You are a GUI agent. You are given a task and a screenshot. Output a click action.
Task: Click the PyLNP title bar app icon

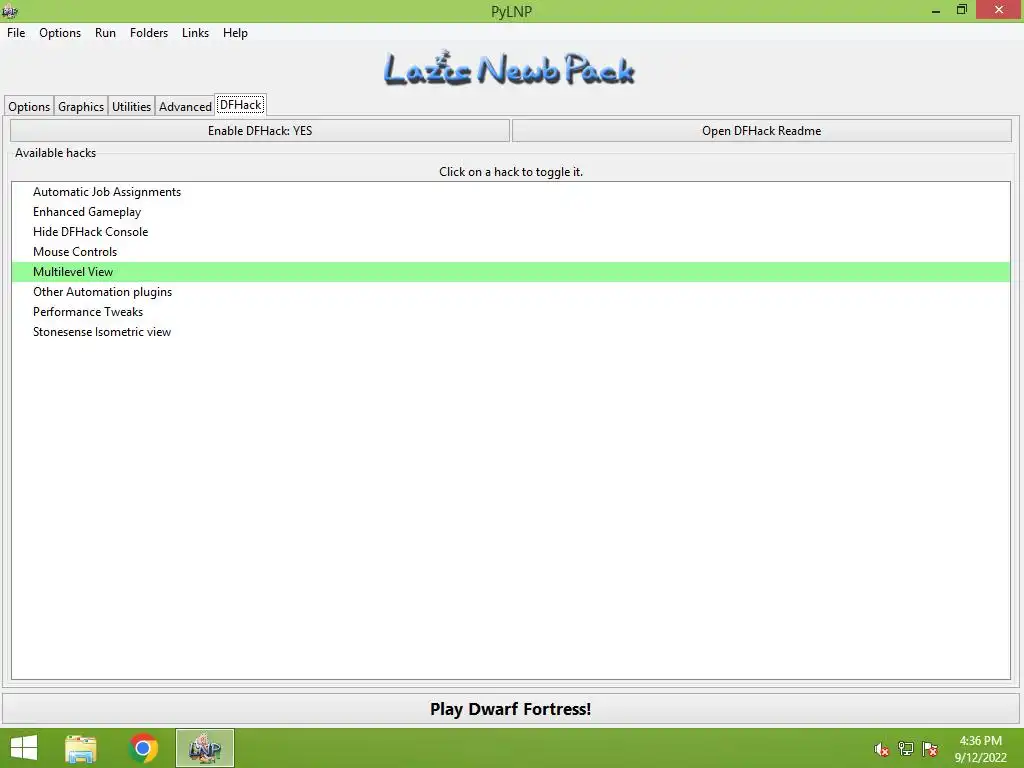(10, 11)
